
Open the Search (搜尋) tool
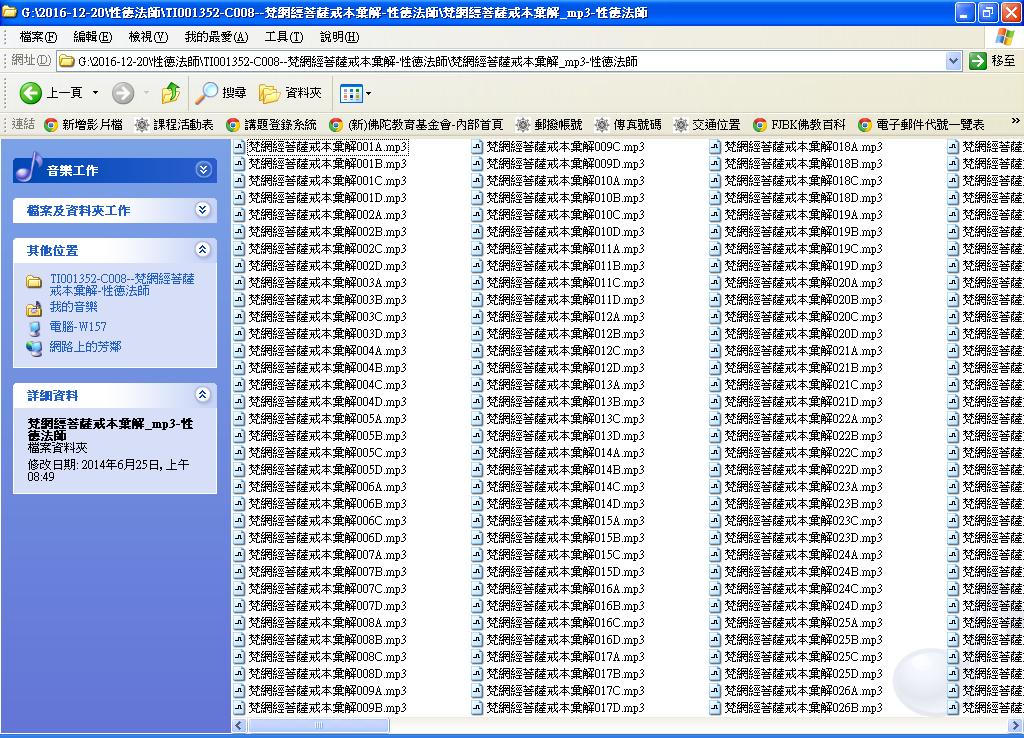point(221,93)
